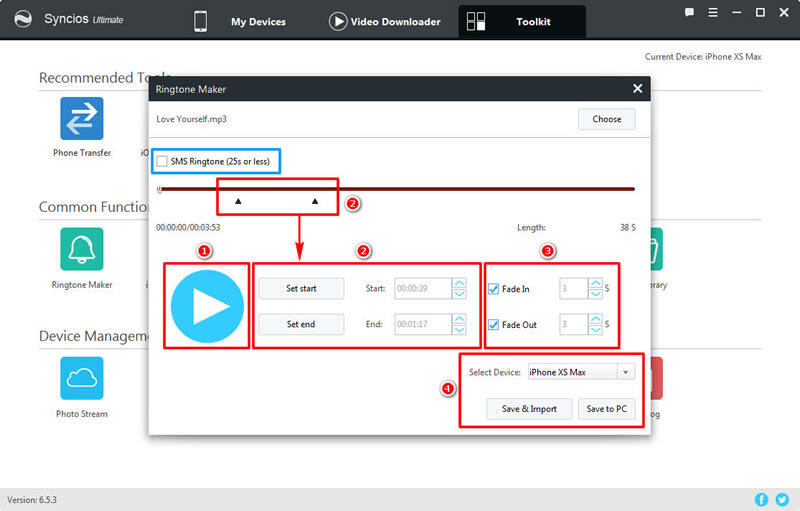Click the Facebook icon in status bar
Viewport: 800px width, 511px height.
[x=761, y=500]
